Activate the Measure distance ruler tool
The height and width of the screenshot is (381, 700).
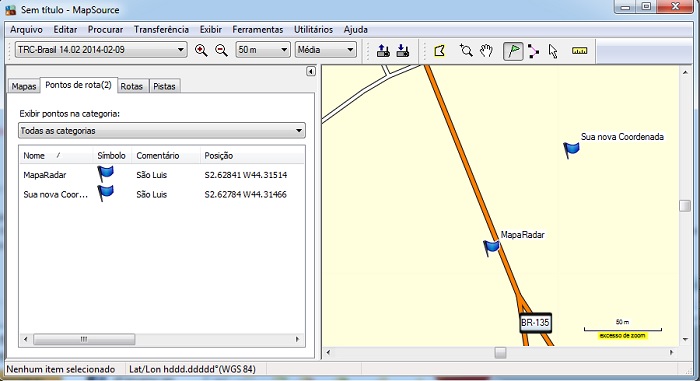click(579, 51)
